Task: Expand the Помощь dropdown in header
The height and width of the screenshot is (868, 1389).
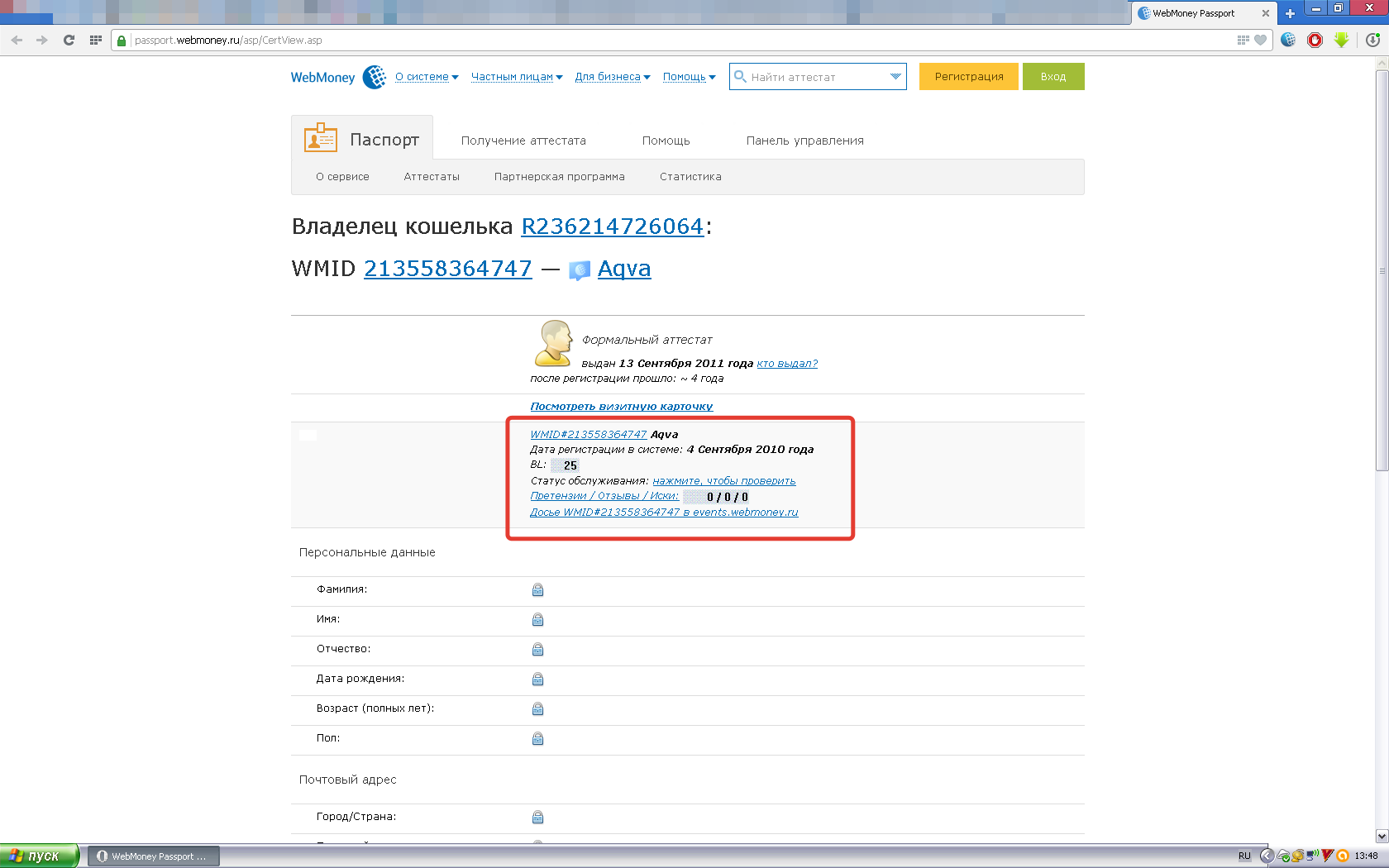Action: click(690, 77)
